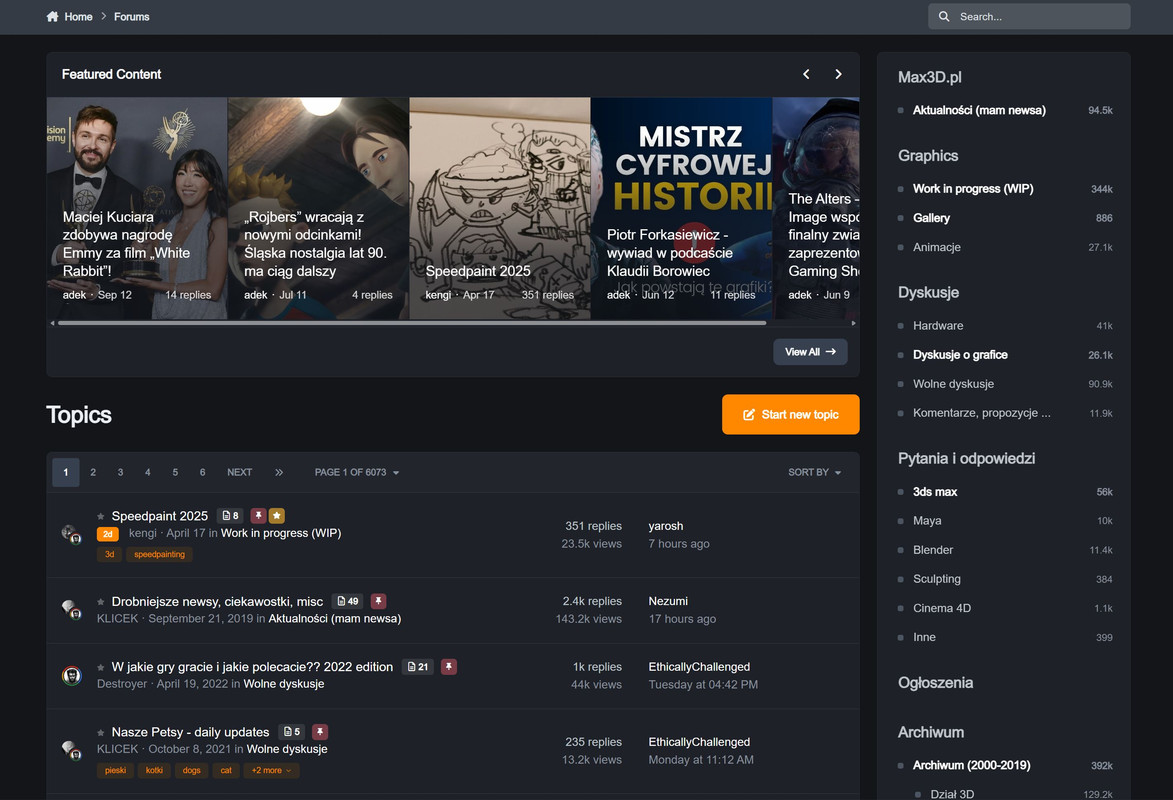Click avatar beside Nasze Petsy topic

[x=71, y=749]
